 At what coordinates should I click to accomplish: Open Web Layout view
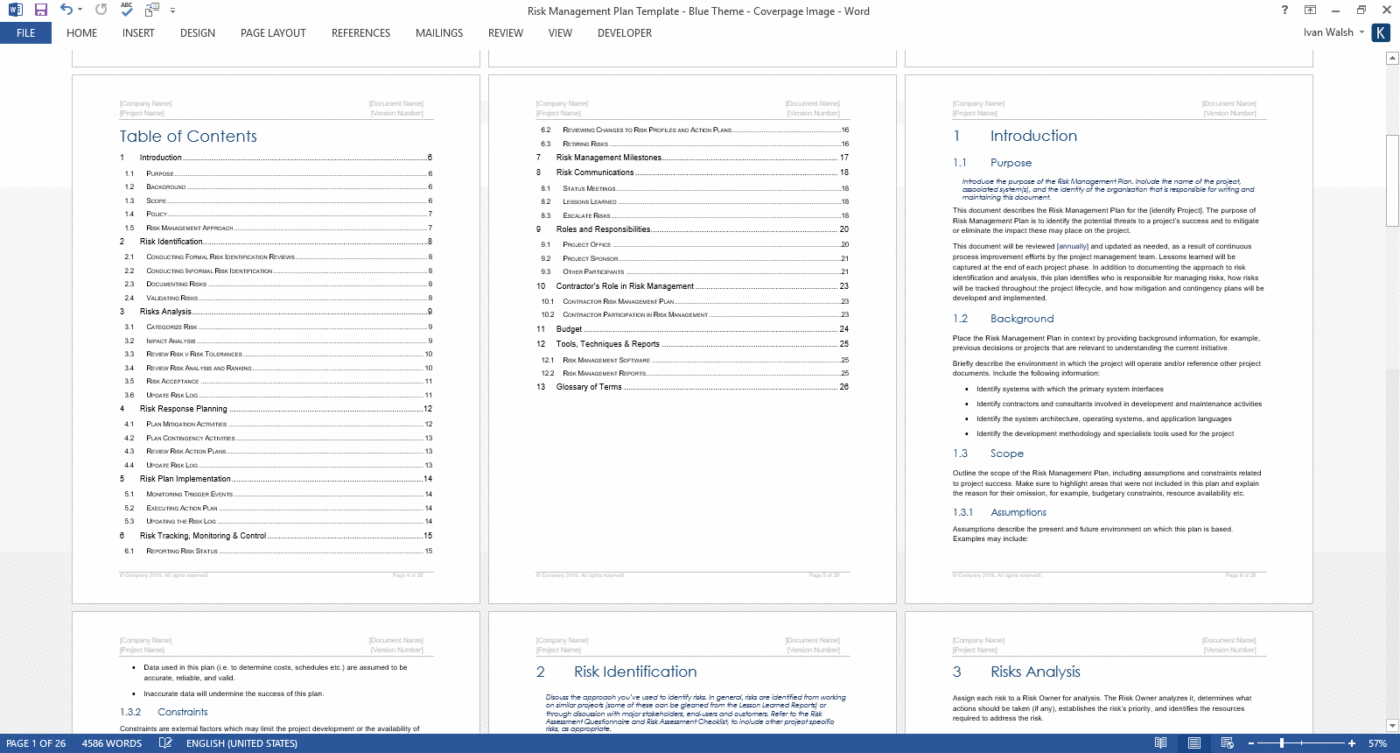coord(1225,743)
